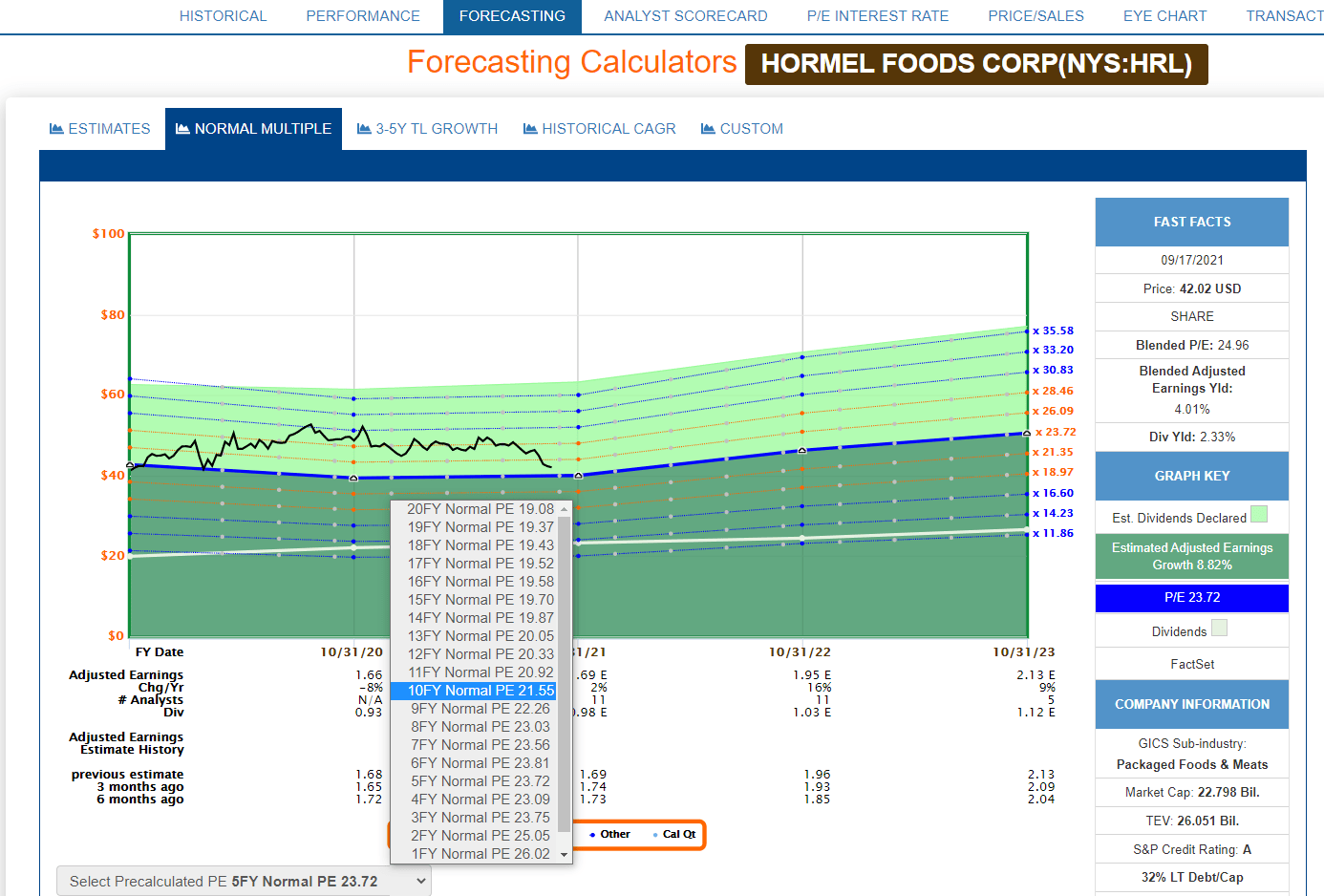Select the FORECASTING tab
The image size is (1324, 896).
[x=512, y=16]
